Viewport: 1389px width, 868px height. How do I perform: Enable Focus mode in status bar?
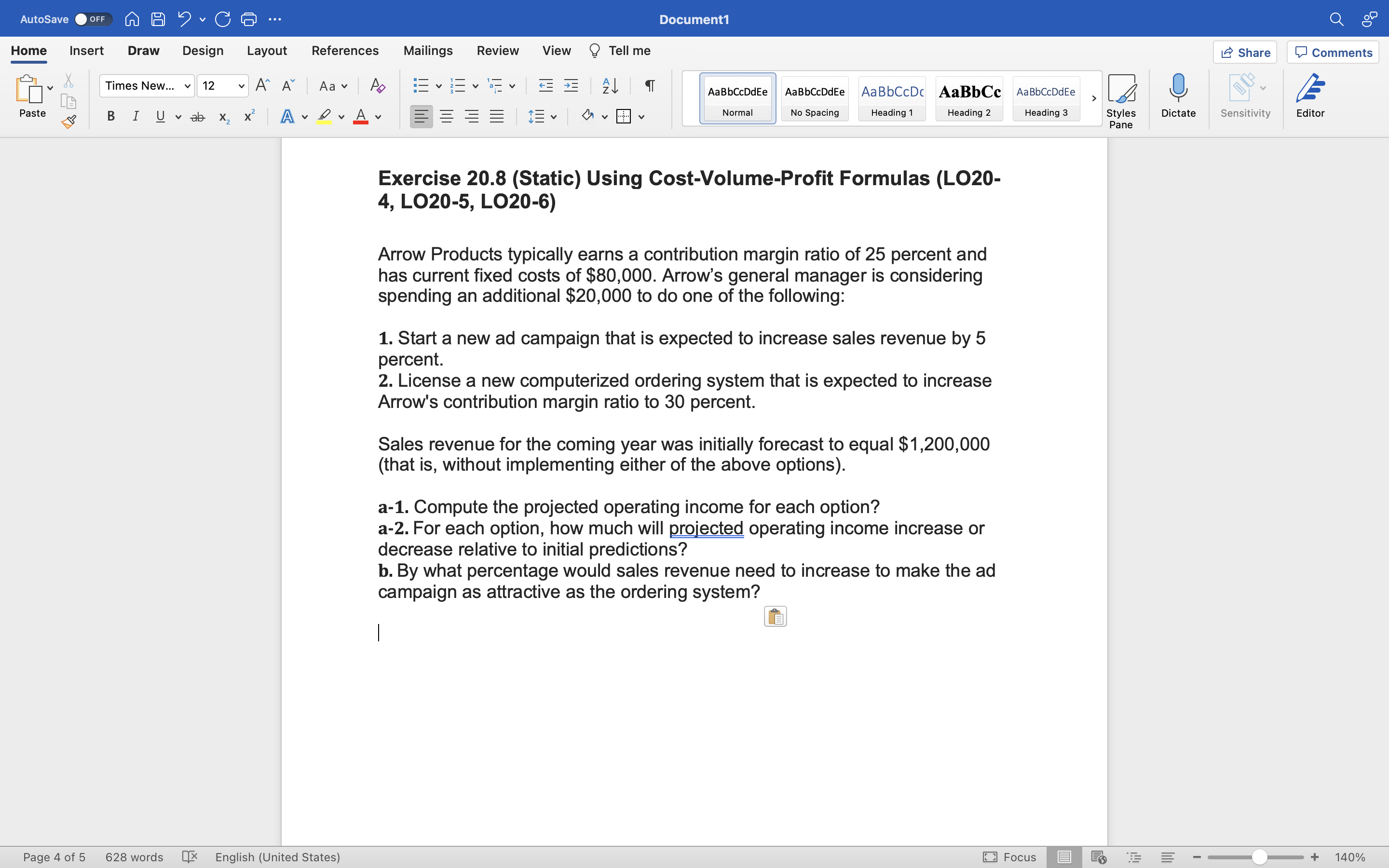coord(1009,856)
